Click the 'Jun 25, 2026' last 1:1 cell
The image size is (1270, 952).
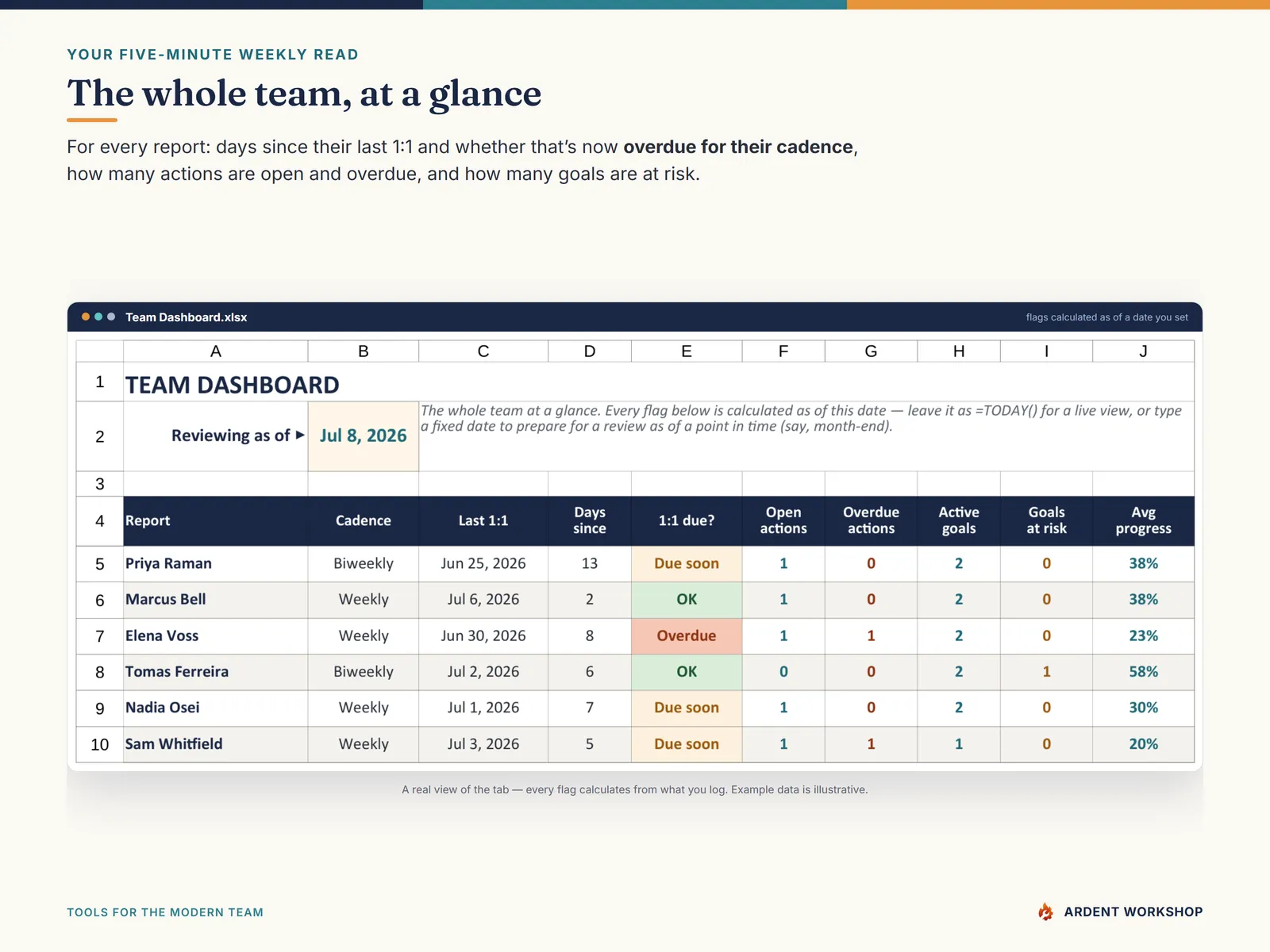(483, 564)
